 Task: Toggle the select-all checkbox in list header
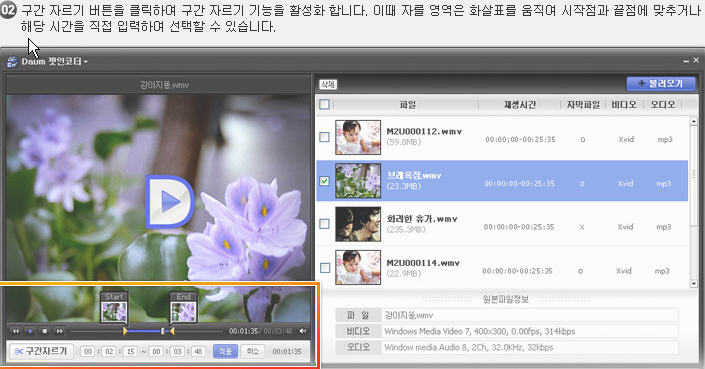pyautogui.click(x=324, y=105)
